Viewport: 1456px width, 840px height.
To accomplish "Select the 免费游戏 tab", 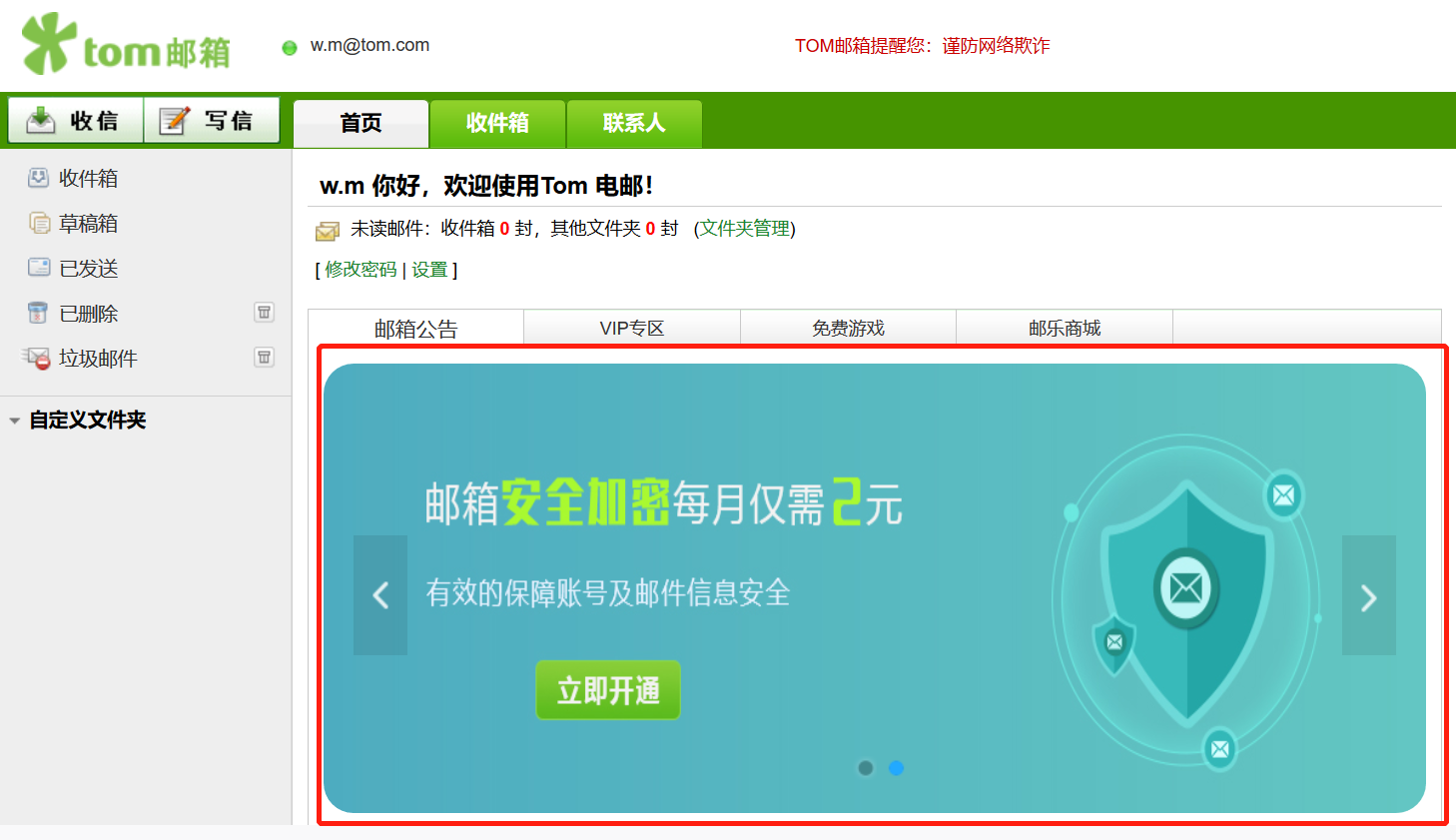I will point(848,329).
